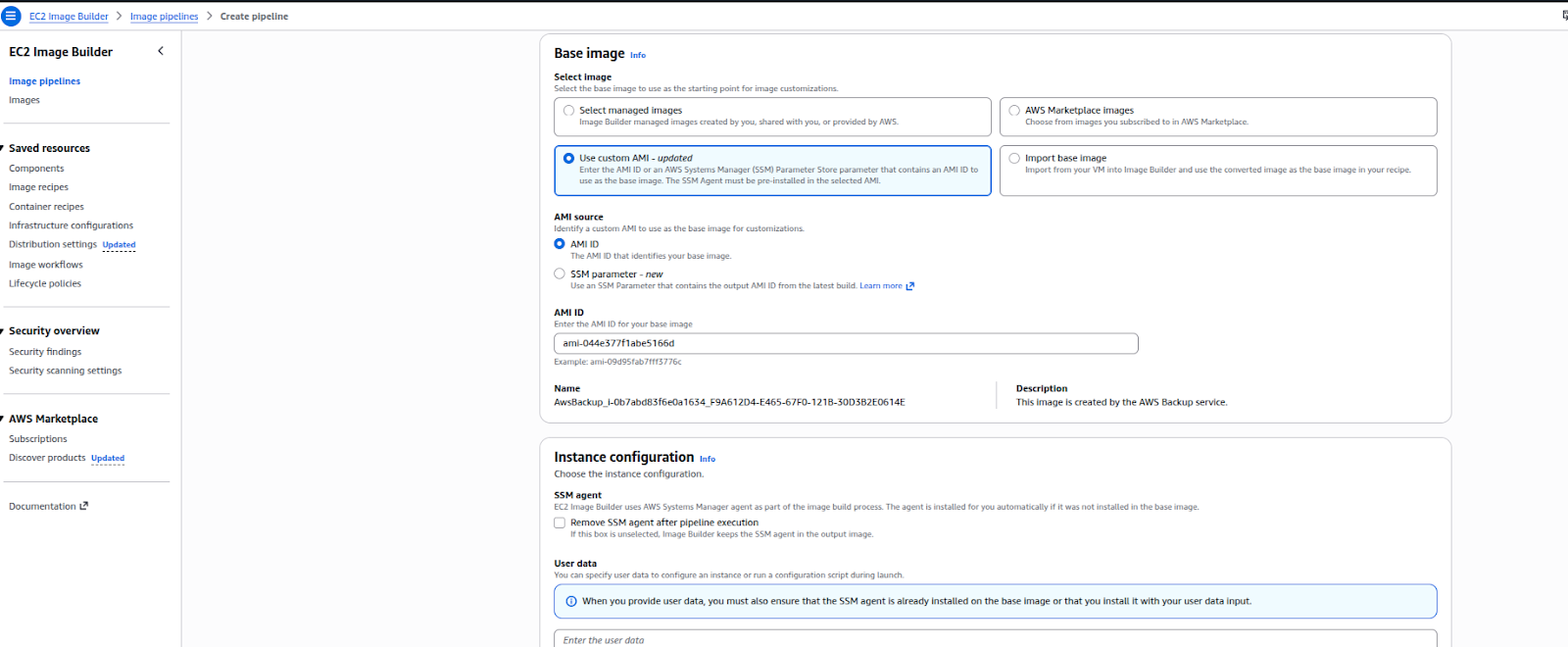Click the external link icon beside Learn more
The height and width of the screenshot is (647, 1568).
910,286
